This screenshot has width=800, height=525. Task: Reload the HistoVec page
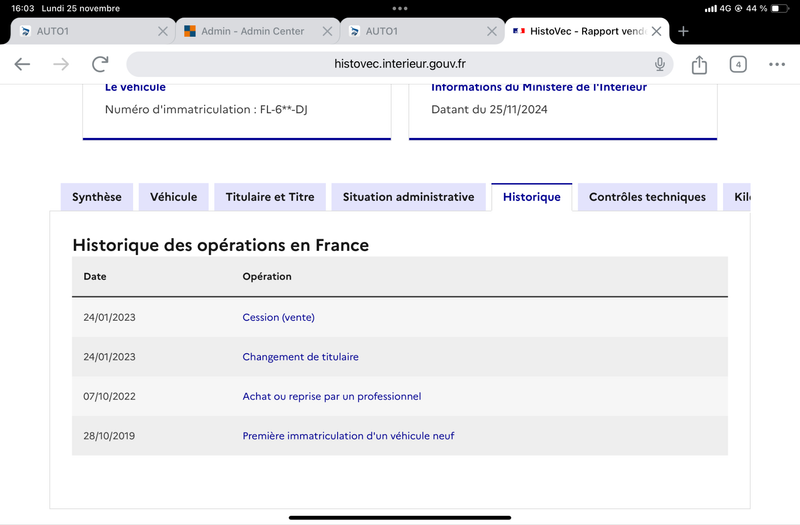coord(100,64)
